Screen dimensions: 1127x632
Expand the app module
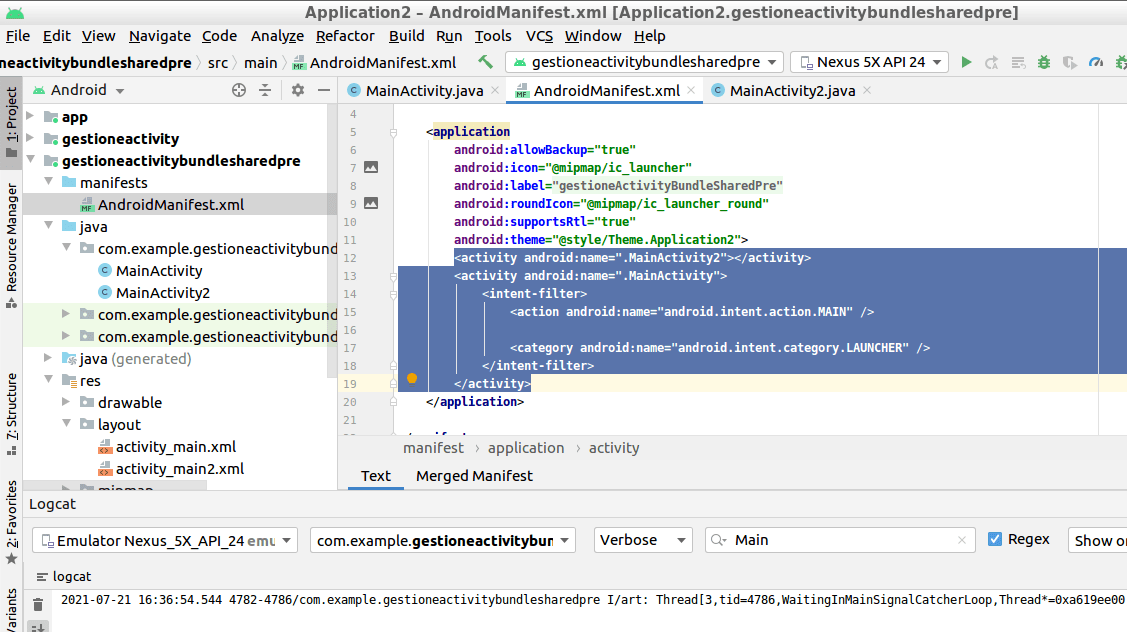coord(30,116)
